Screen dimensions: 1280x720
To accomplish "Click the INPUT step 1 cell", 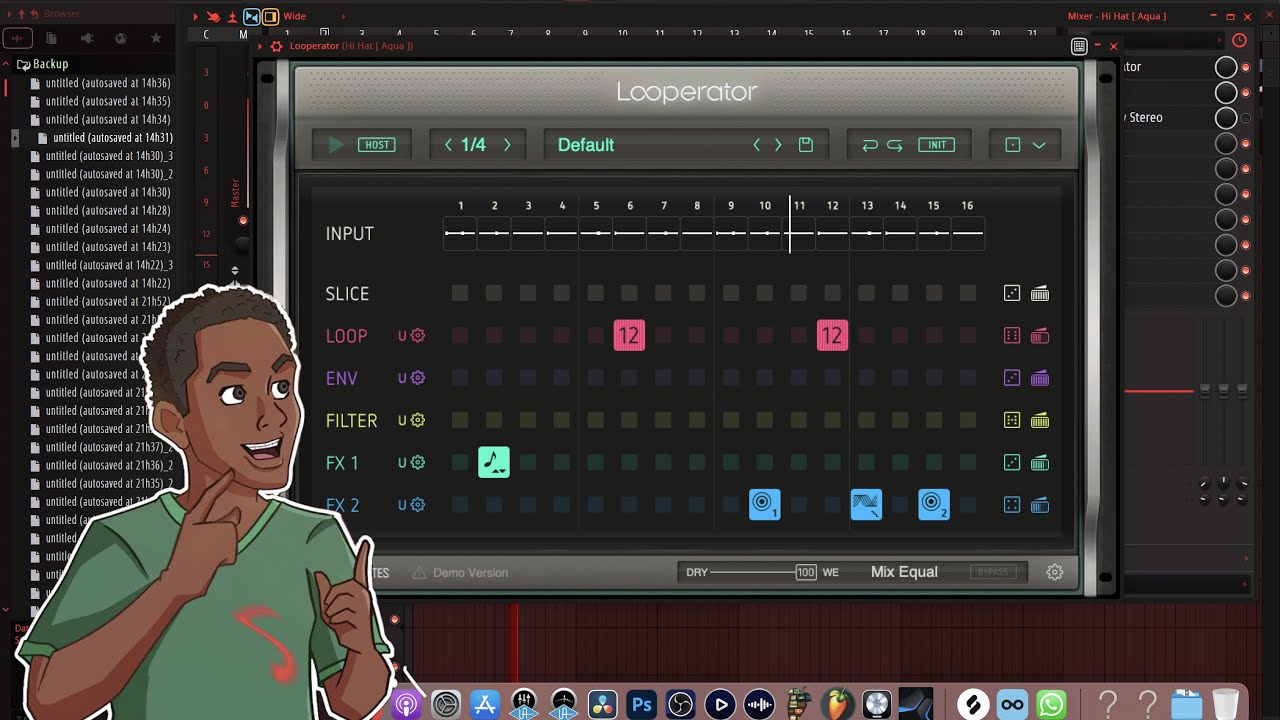I will point(460,233).
